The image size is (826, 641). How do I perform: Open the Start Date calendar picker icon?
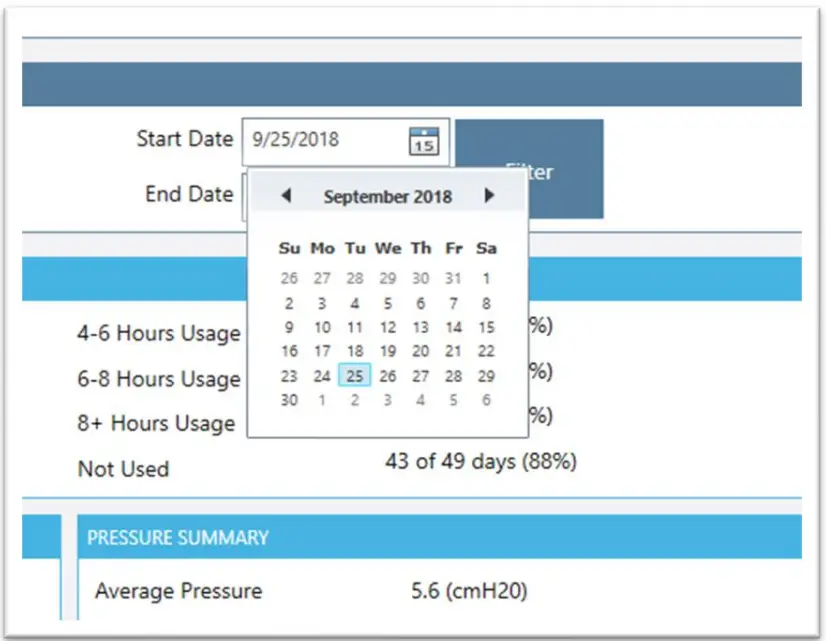(424, 141)
